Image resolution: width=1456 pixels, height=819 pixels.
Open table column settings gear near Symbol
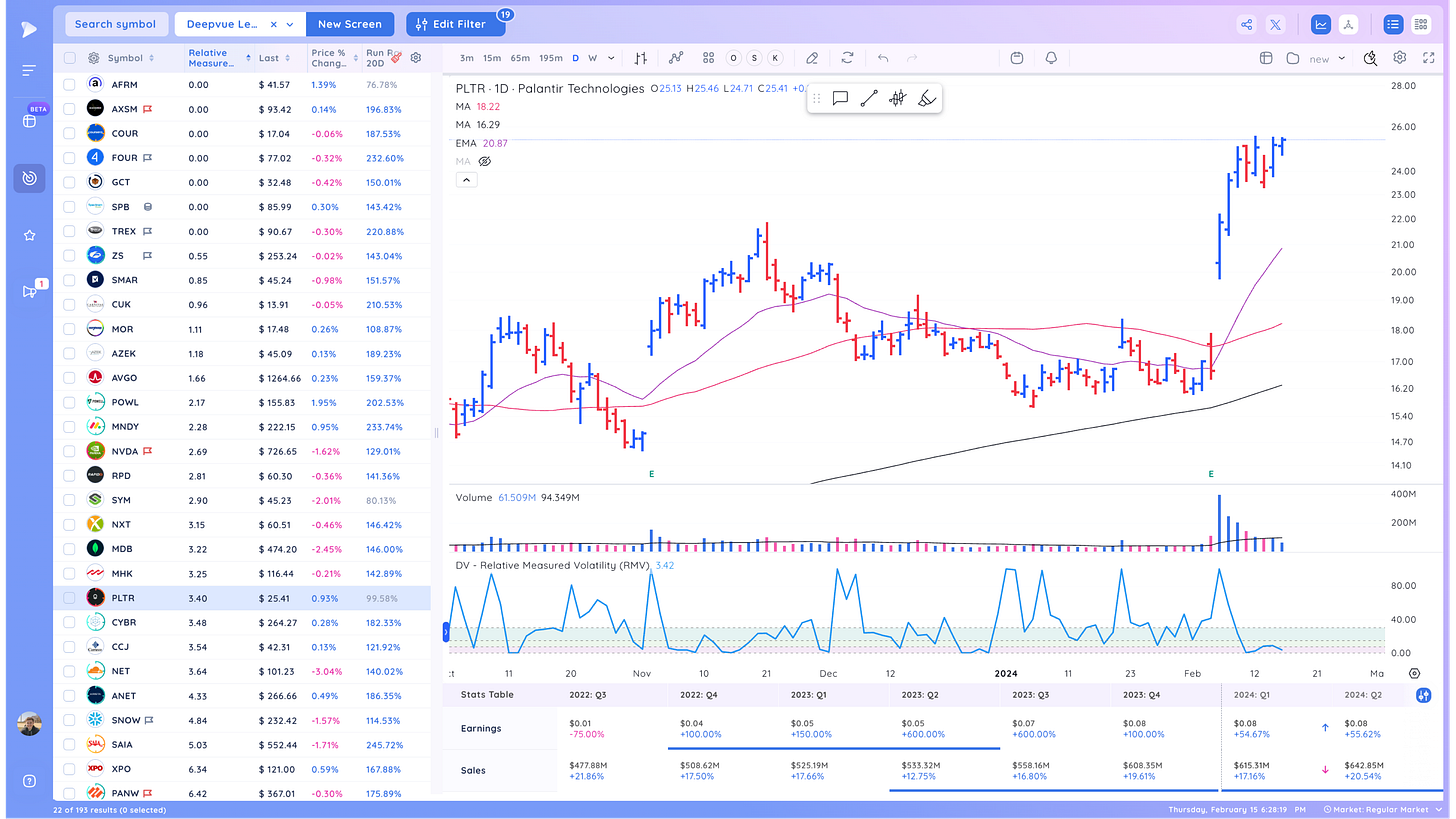click(x=94, y=58)
